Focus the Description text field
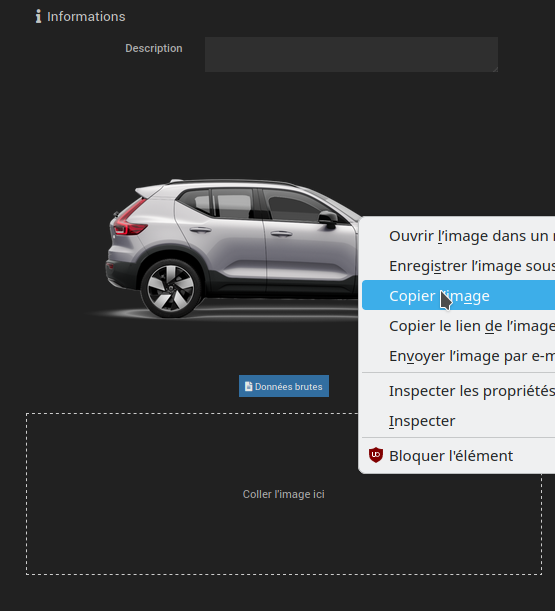 pos(351,55)
